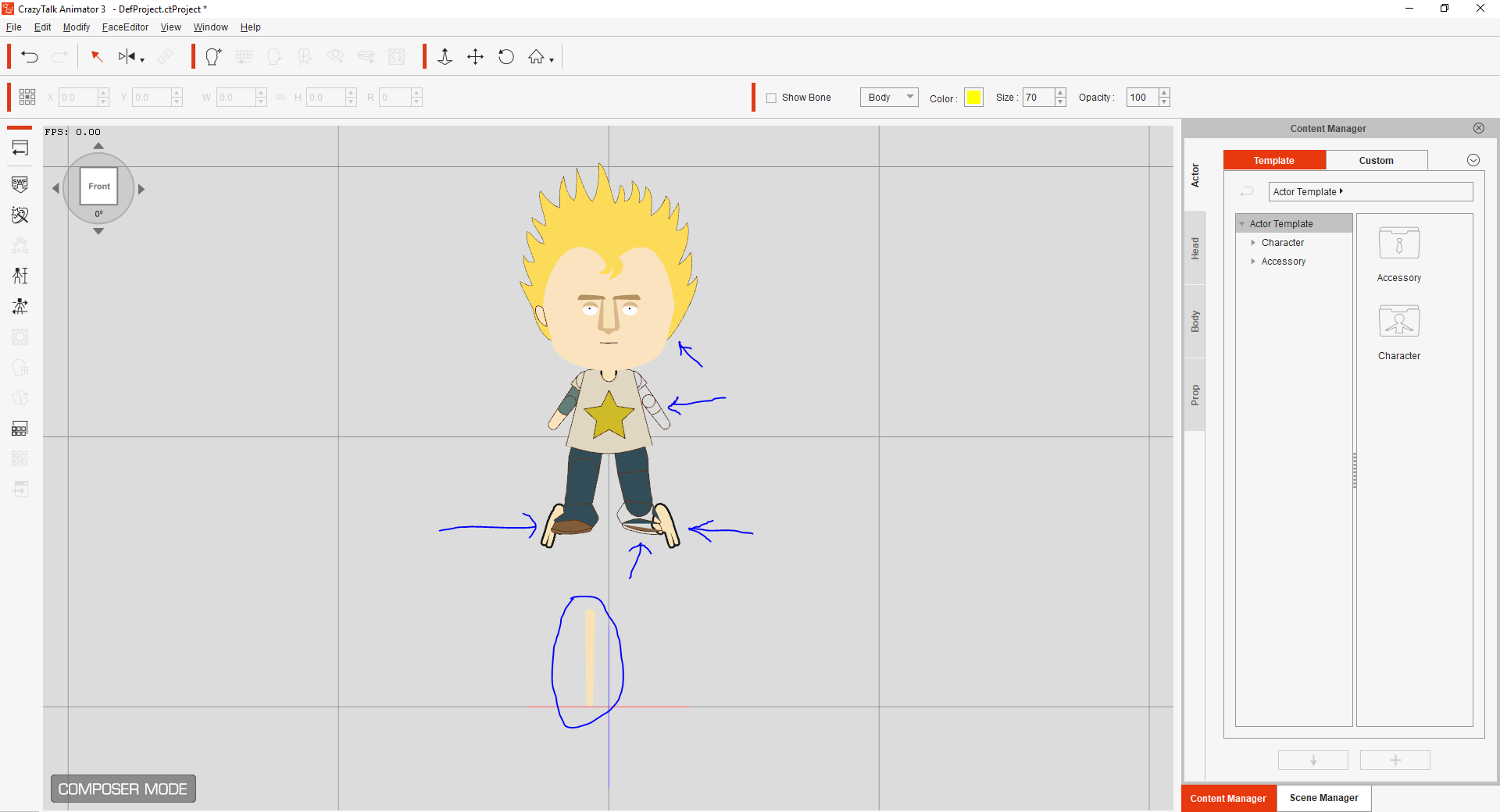1500x812 pixels.
Task: Switch to the Custom tab
Action: [x=1377, y=160]
